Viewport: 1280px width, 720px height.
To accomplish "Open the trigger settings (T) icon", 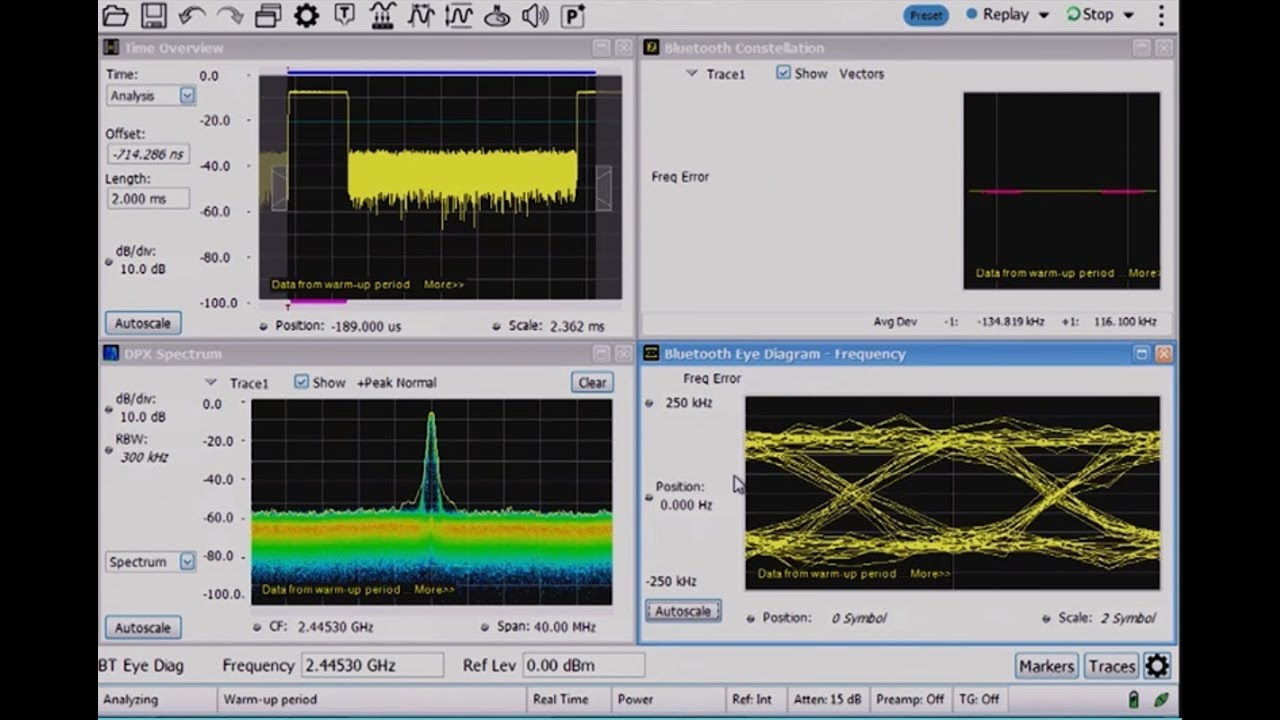I will [344, 15].
